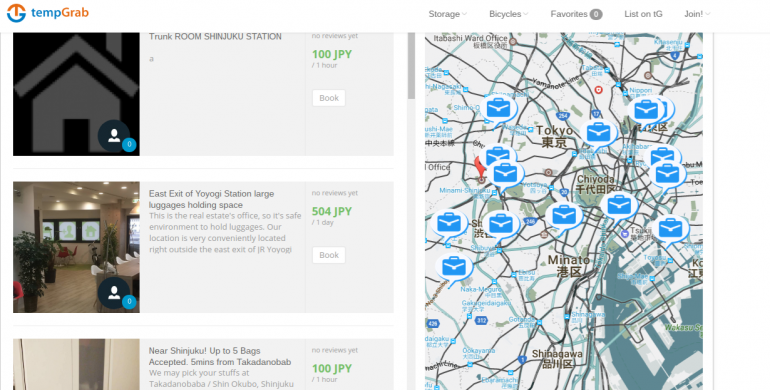Viewport: 770px width, 390px height.
Task: Open East Exit of Yoyogi Station listing title
Action: pyautogui.click(x=211, y=199)
